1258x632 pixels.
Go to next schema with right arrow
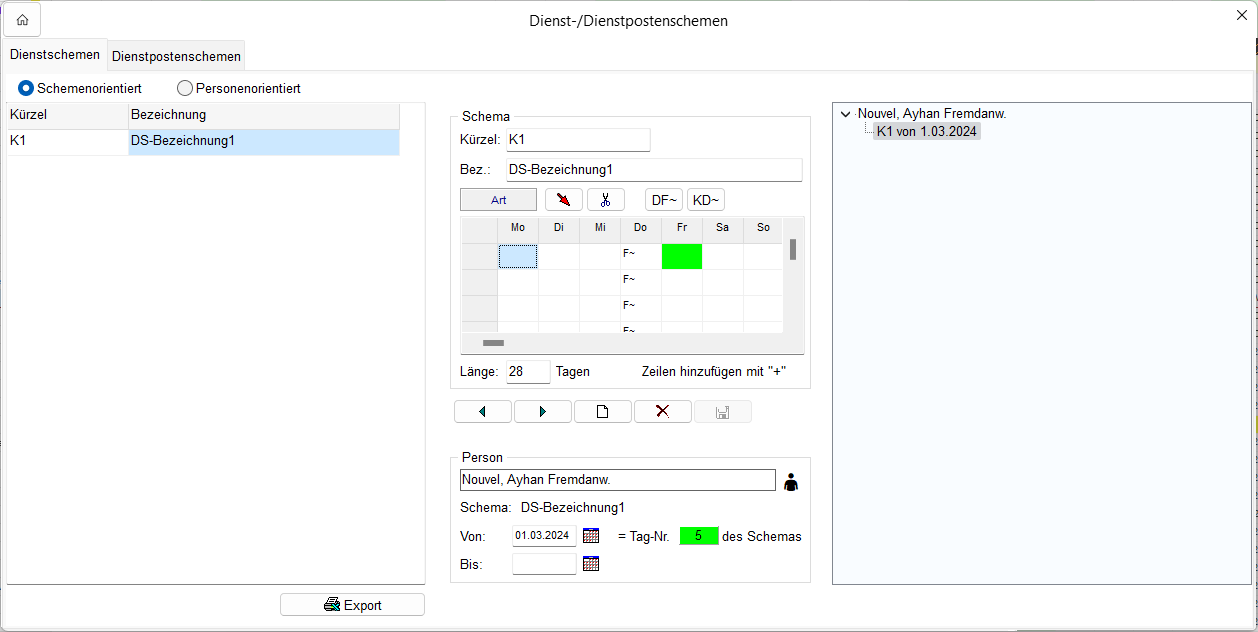(x=543, y=412)
